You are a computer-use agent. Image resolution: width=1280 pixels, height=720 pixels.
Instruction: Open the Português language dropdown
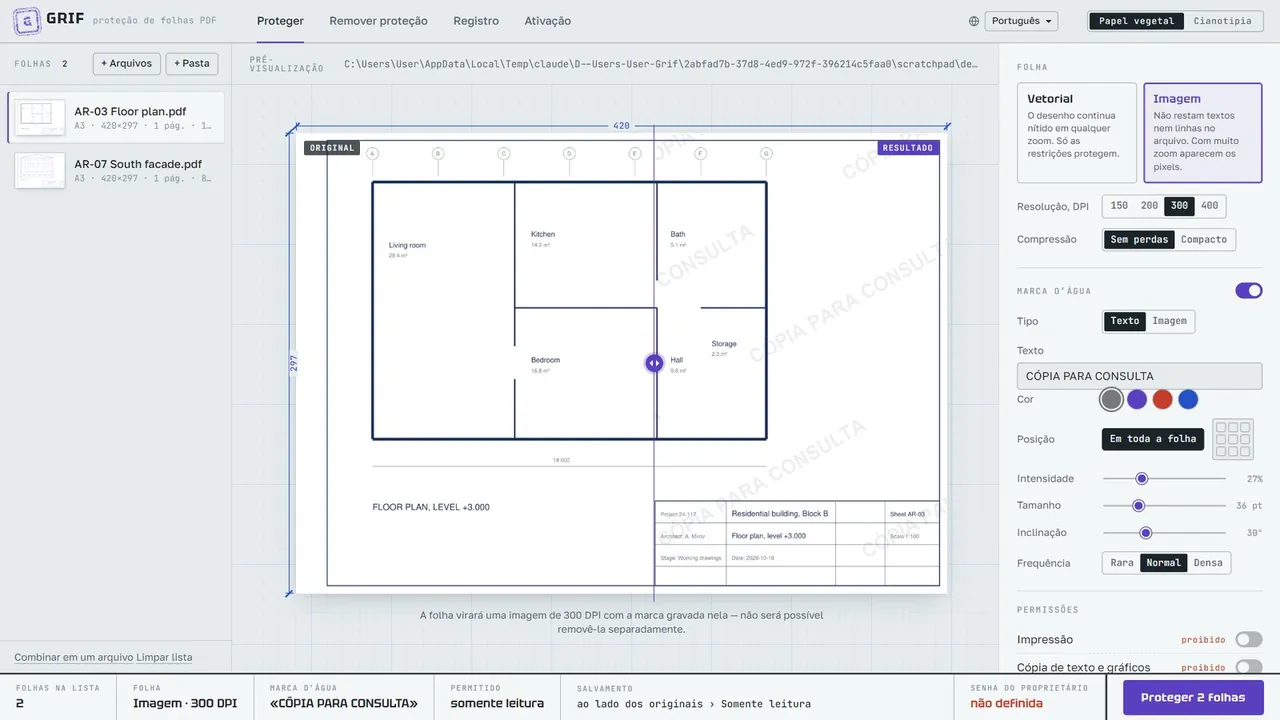coord(1021,21)
